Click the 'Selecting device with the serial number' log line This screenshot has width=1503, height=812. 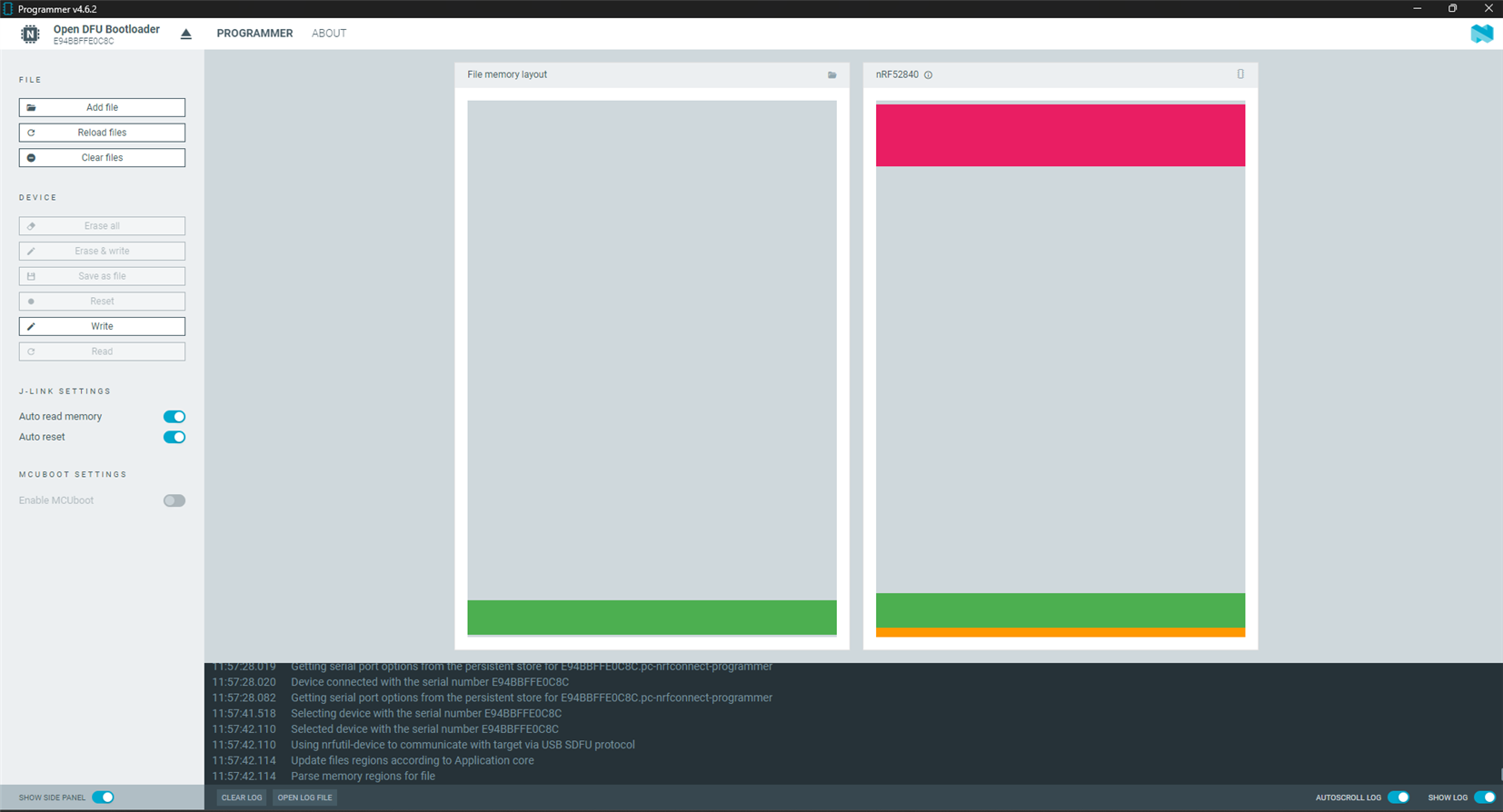click(426, 714)
